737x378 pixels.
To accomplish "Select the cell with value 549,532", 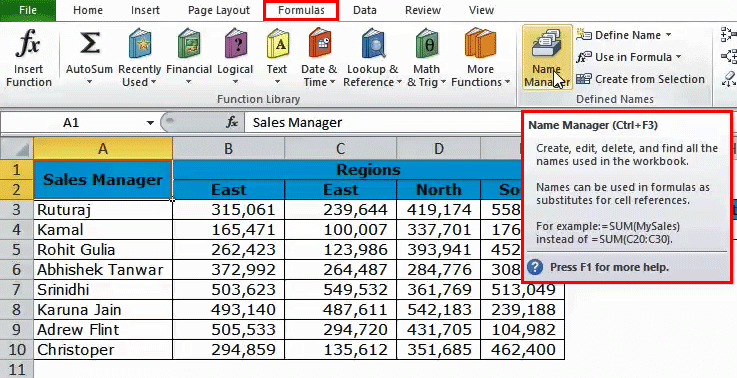I will 340,289.
